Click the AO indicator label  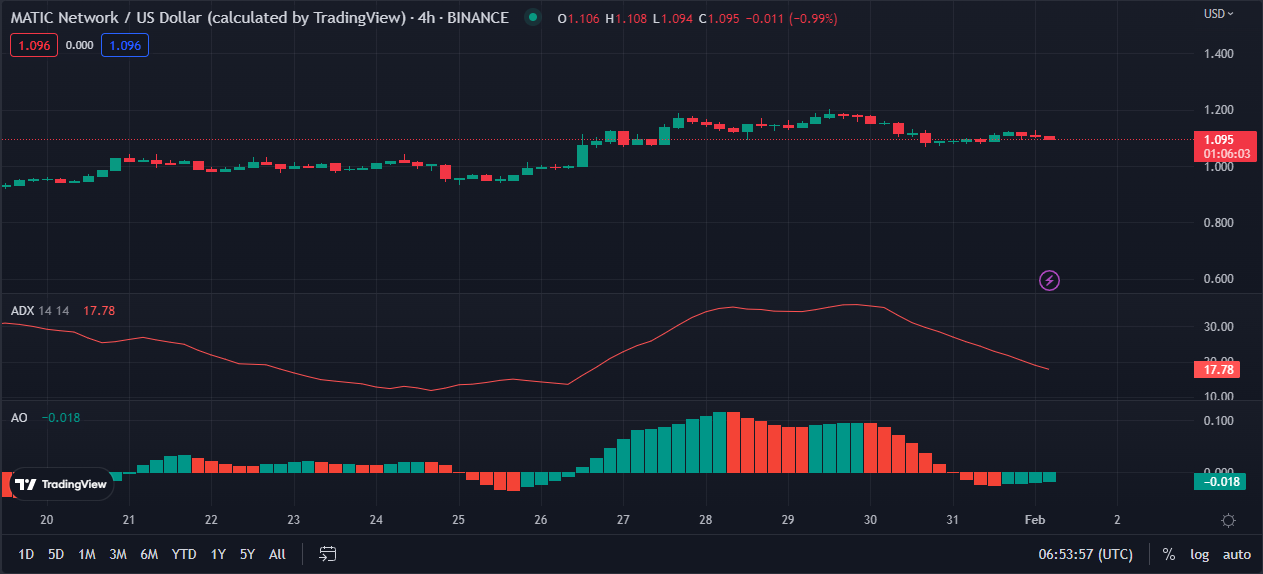(19, 417)
